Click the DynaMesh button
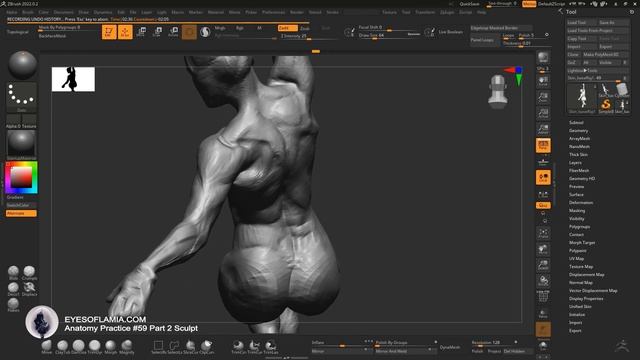The width and height of the screenshot is (640, 360). pyautogui.click(x=450, y=347)
